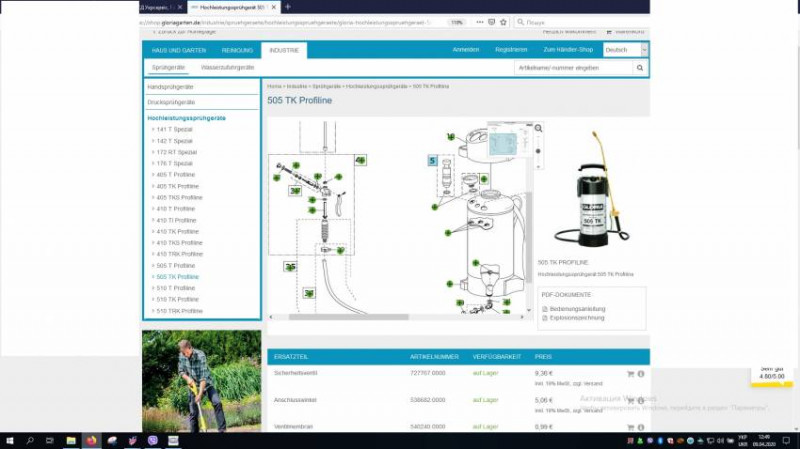This screenshot has height=449, width=800.
Task: Open Handsprühgeräte category in sidebar
Action: [x=170, y=87]
